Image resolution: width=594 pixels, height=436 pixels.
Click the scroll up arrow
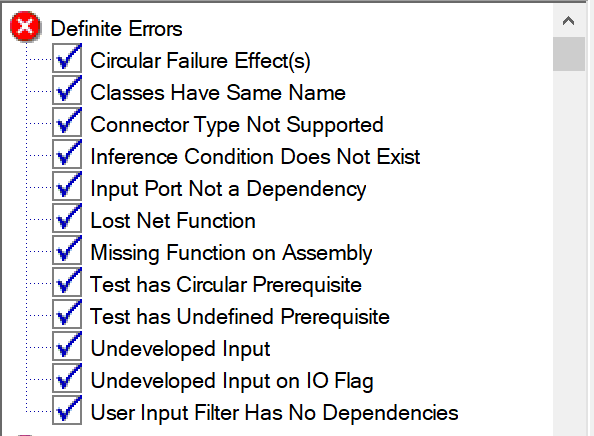[568, 20]
